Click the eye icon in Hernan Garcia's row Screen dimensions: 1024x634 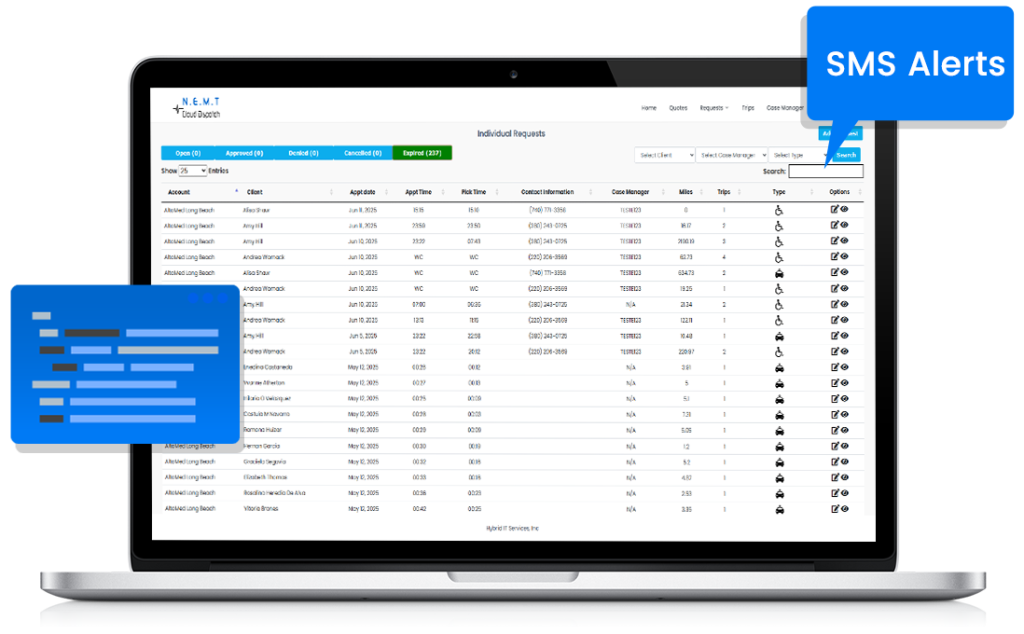coord(845,445)
